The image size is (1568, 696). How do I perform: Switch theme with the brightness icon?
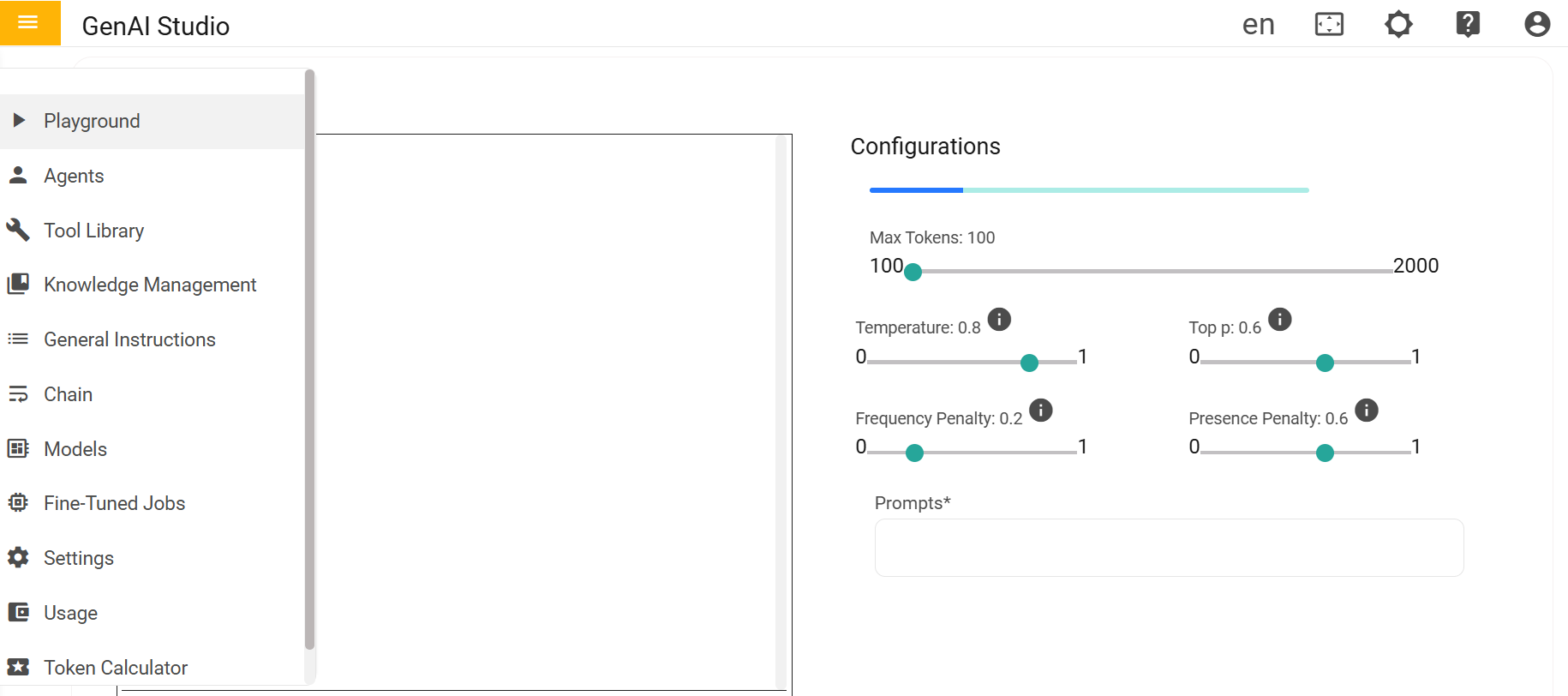click(x=1398, y=24)
